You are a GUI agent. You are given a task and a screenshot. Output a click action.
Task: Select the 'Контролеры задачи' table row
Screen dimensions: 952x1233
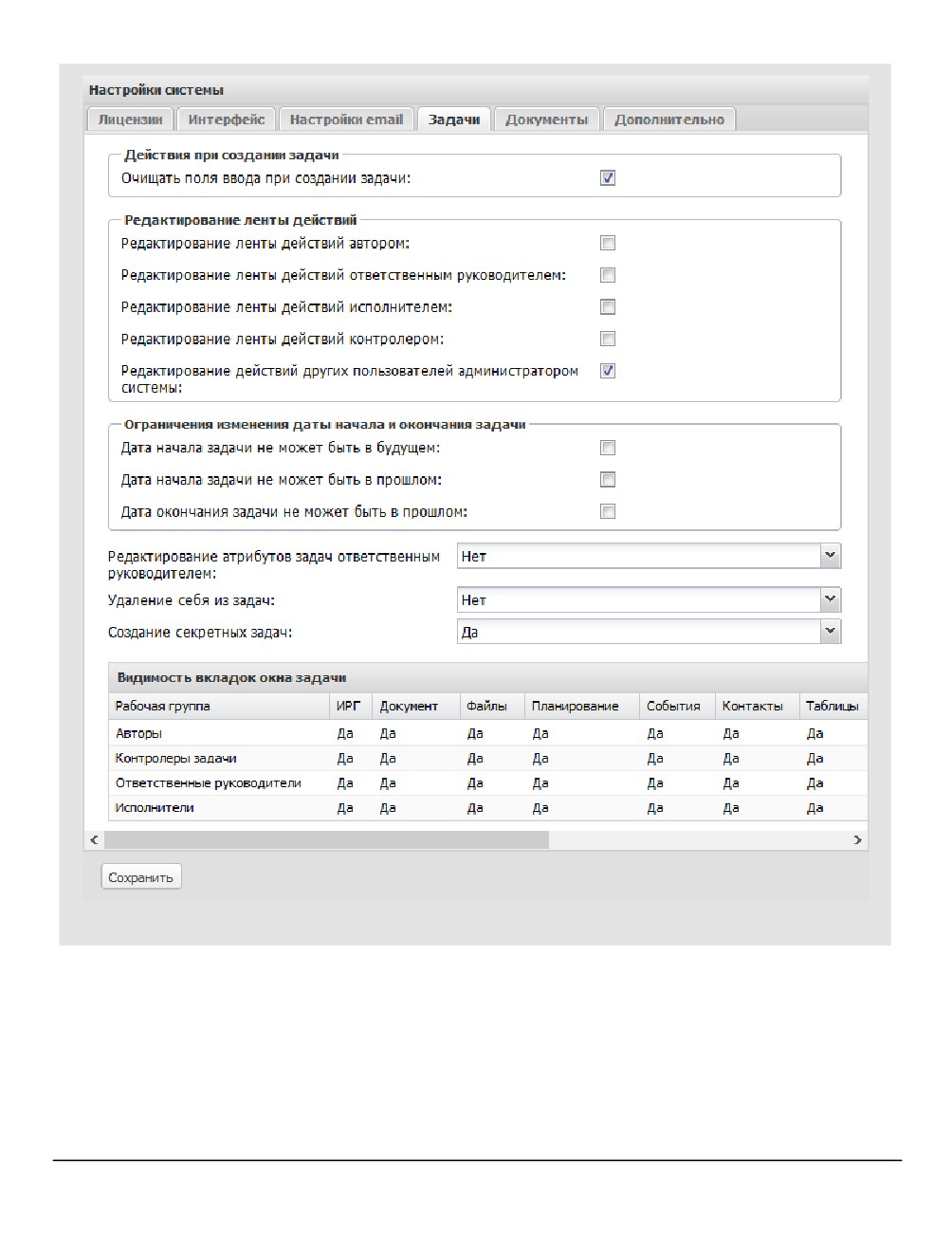coord(488,758)
